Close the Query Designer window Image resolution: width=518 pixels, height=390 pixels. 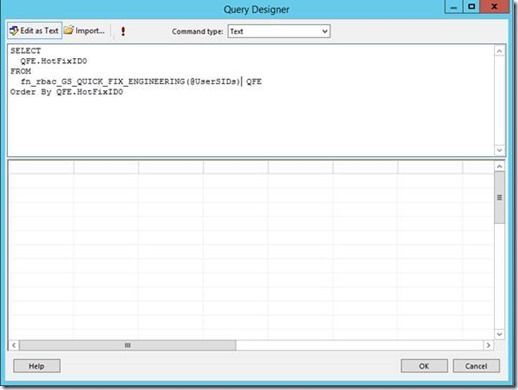[x=494, y=7]
